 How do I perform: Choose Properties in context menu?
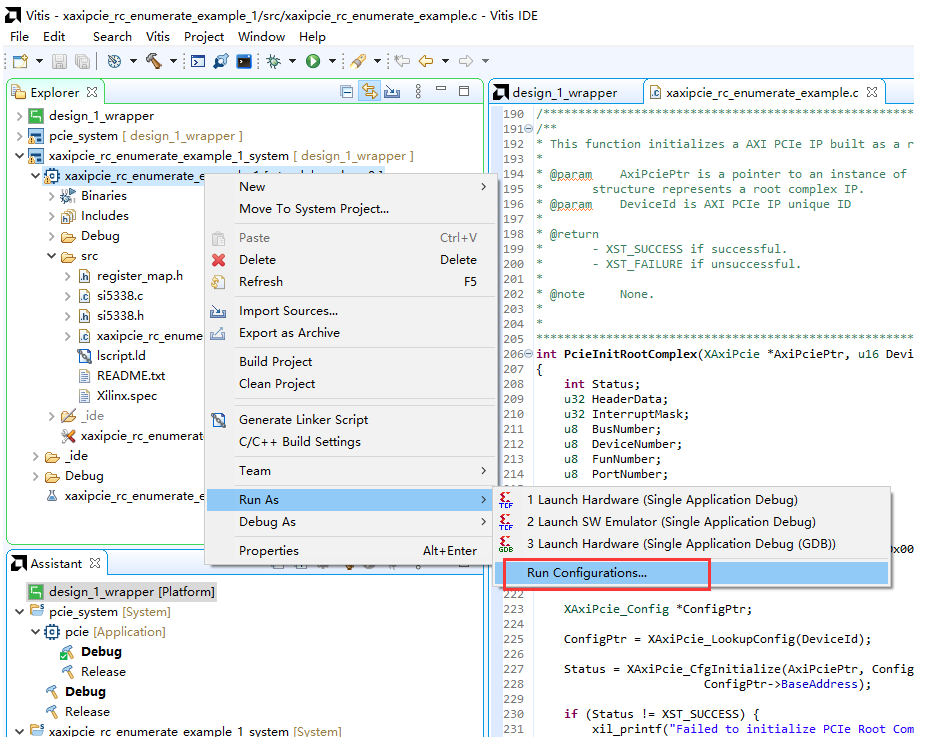(352, 551)
